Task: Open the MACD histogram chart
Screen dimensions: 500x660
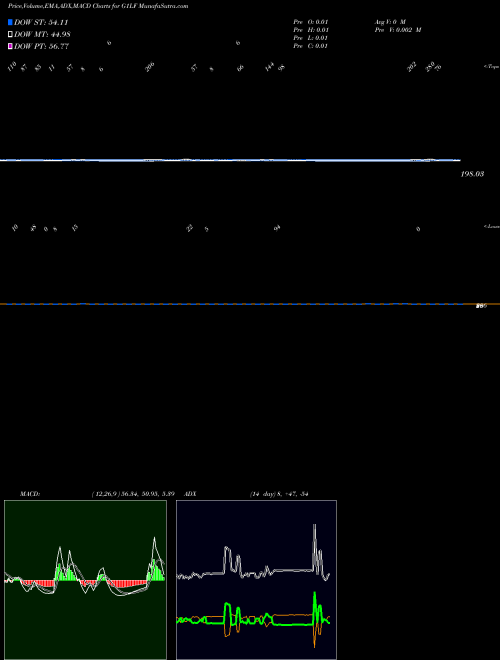Action: click(85, 580)
